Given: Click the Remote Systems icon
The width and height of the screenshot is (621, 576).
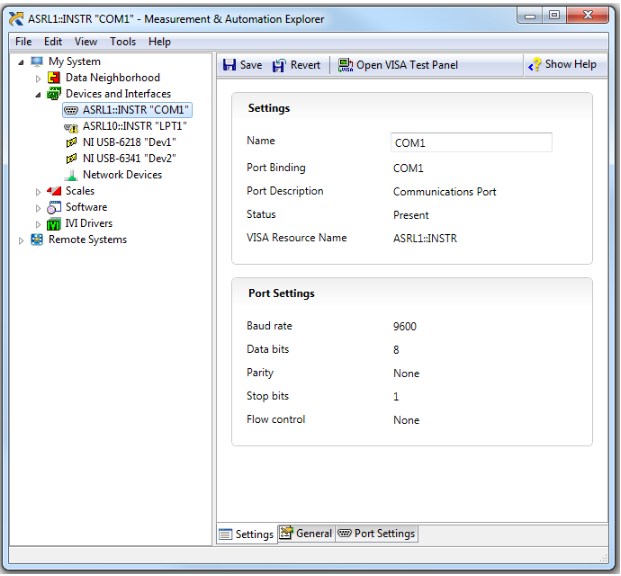Looking at the screenshot, I should [x=37, y=240].
